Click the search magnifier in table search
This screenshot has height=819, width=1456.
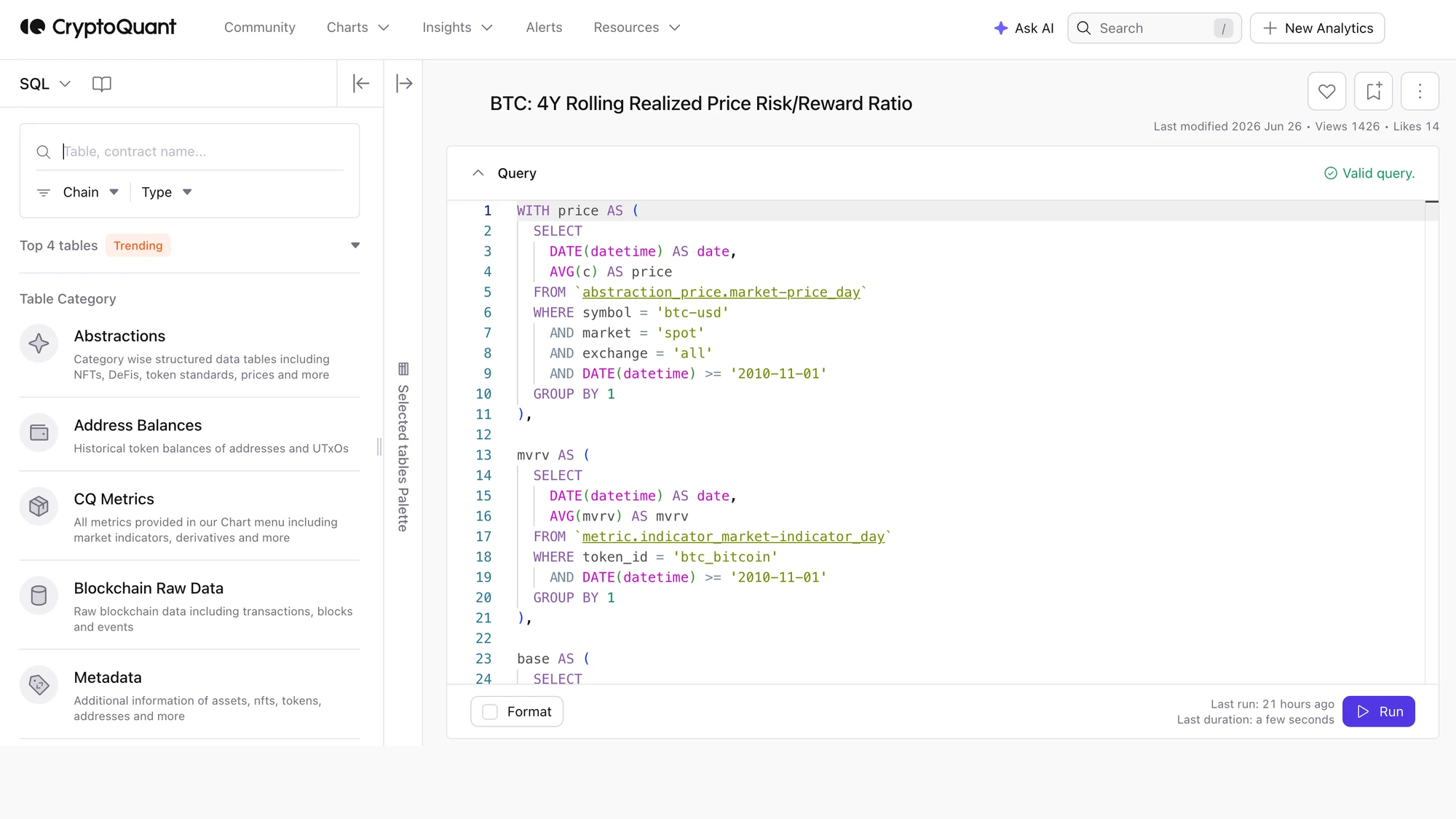[x=44, y=151]
